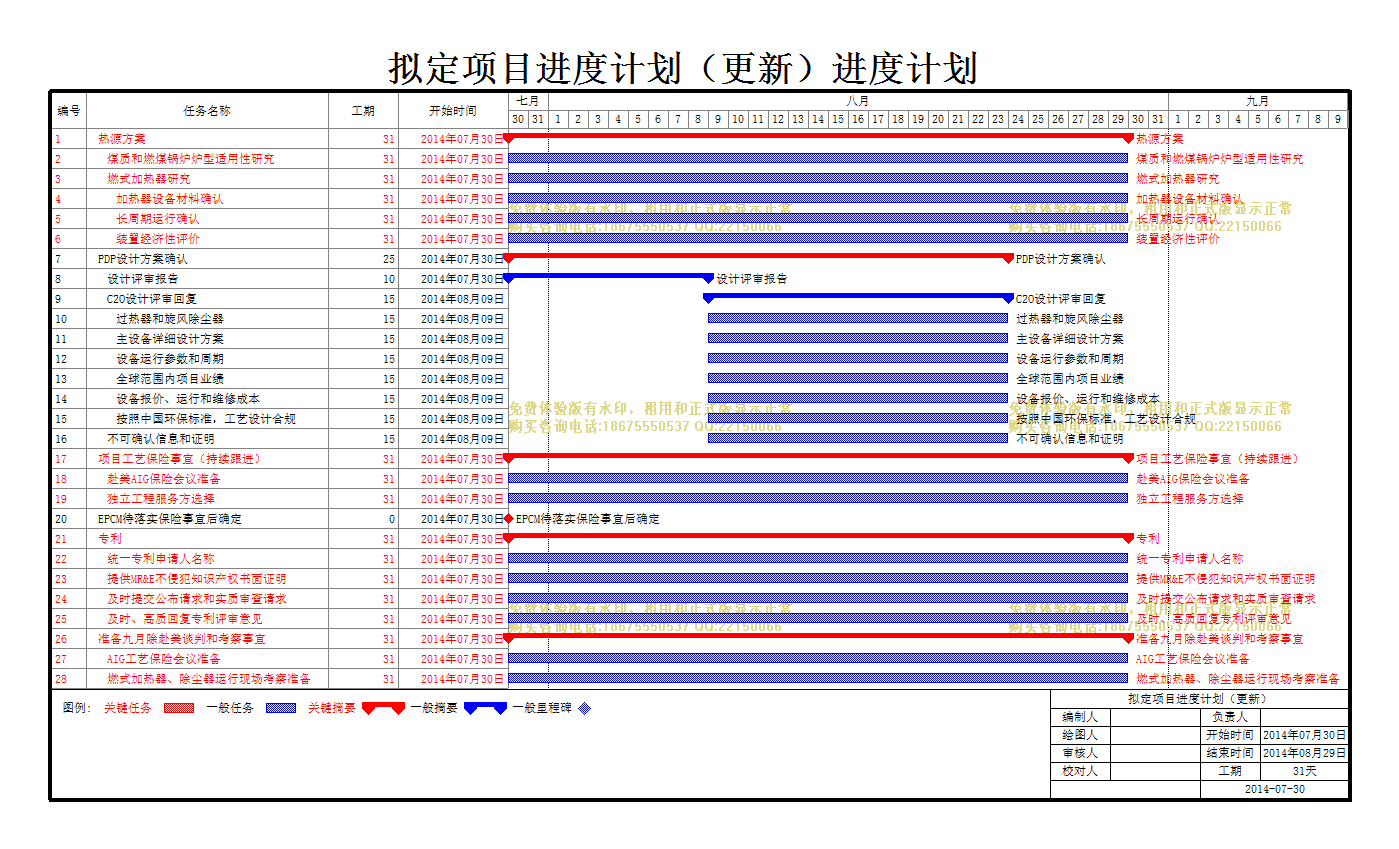Screen dimensions: 1399x849
Task: Click the 结束时间 label in the title block
Action: (1230, 753)
